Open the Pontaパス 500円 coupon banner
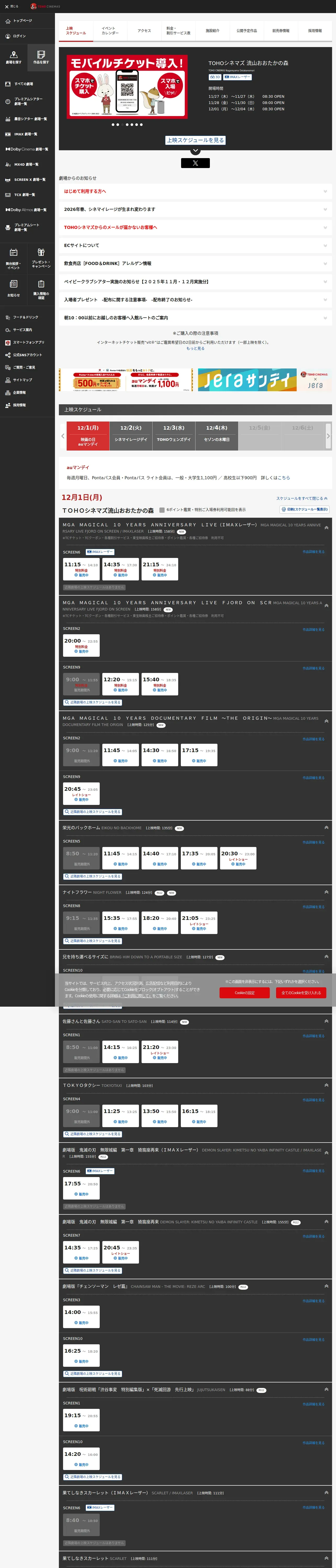The height and width of the screenshot is (1568, 336). click(x=126, y=380)
